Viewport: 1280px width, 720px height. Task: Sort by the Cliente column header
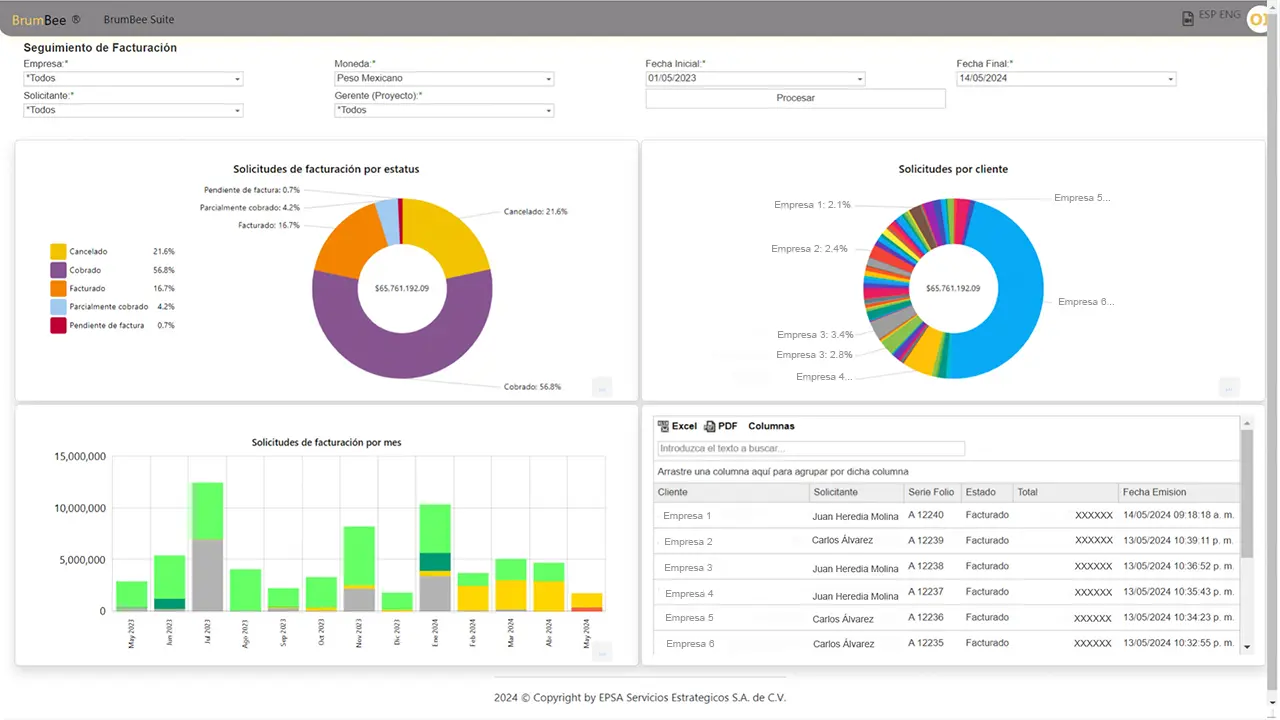click(x=731, y=492)
